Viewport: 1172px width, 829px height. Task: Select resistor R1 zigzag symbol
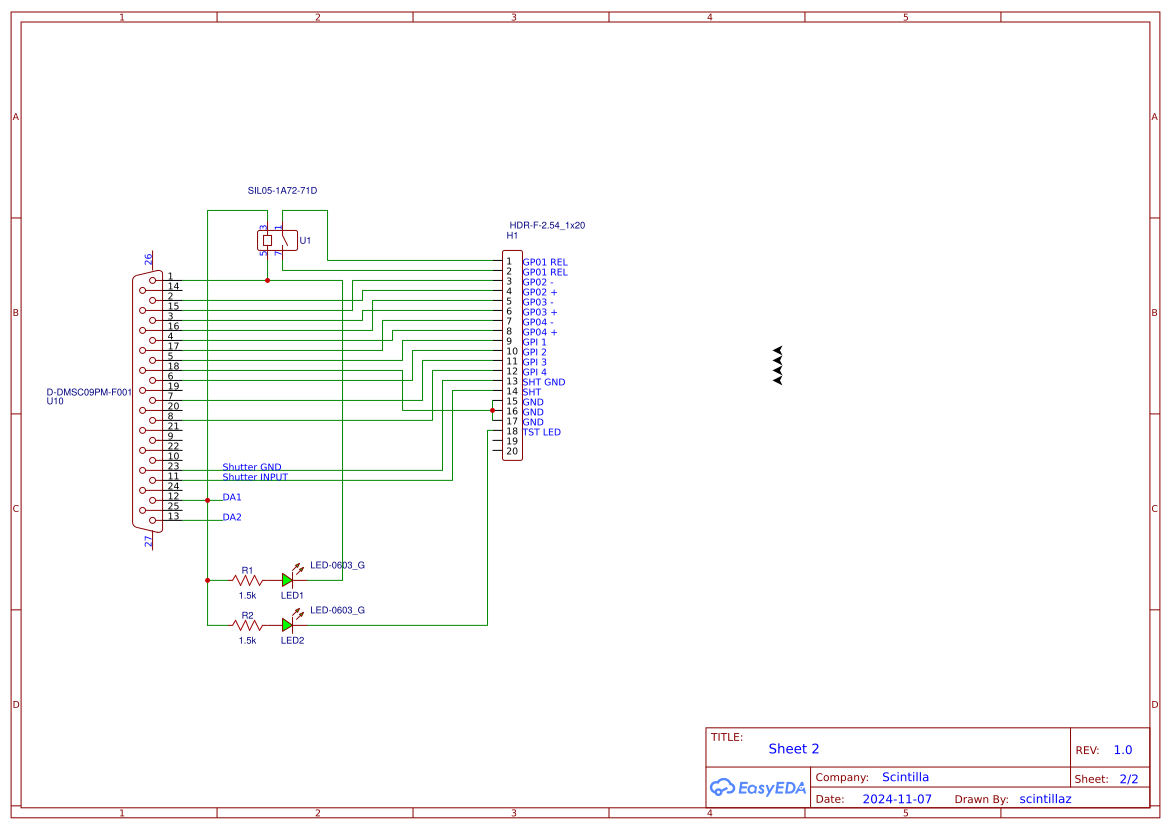click(246, 579)
